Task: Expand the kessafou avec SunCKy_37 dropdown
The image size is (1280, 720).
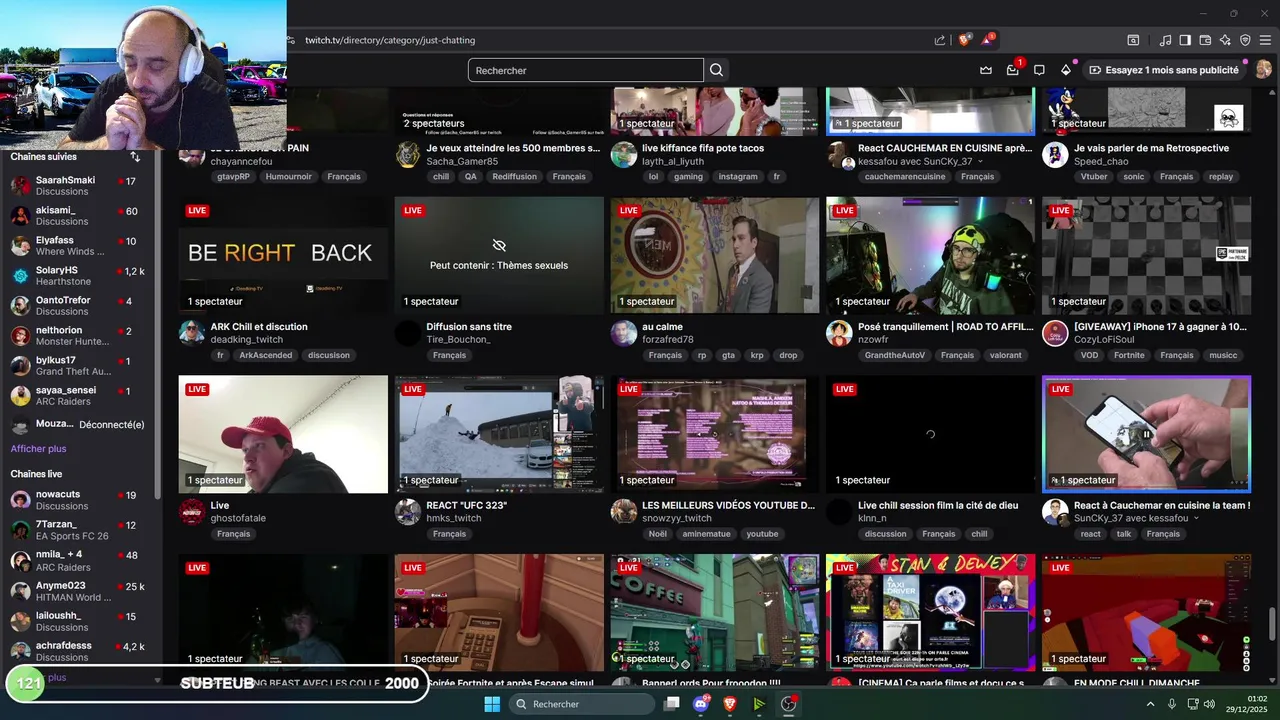Action: tap(980, 162)
